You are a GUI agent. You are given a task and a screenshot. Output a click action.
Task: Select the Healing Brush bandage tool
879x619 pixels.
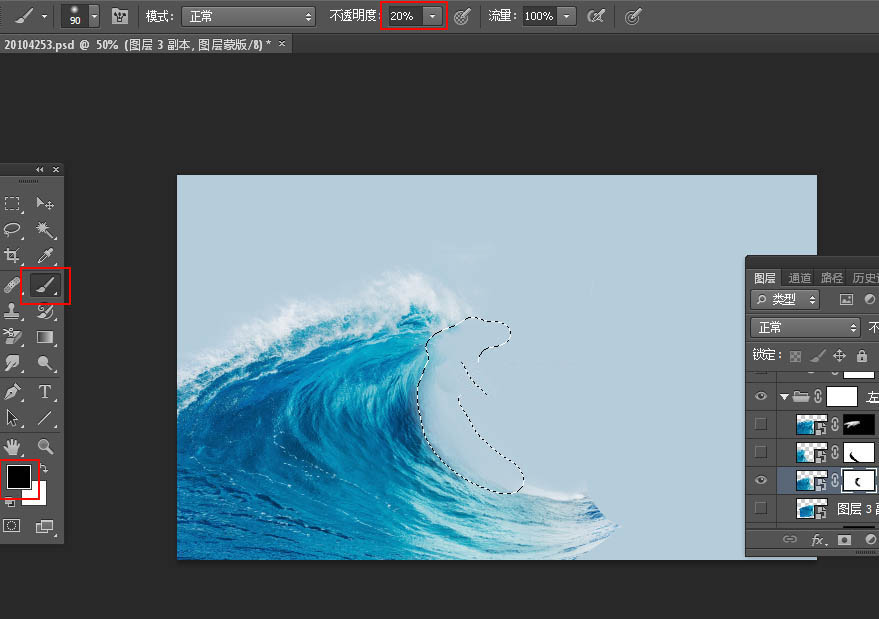12,285
